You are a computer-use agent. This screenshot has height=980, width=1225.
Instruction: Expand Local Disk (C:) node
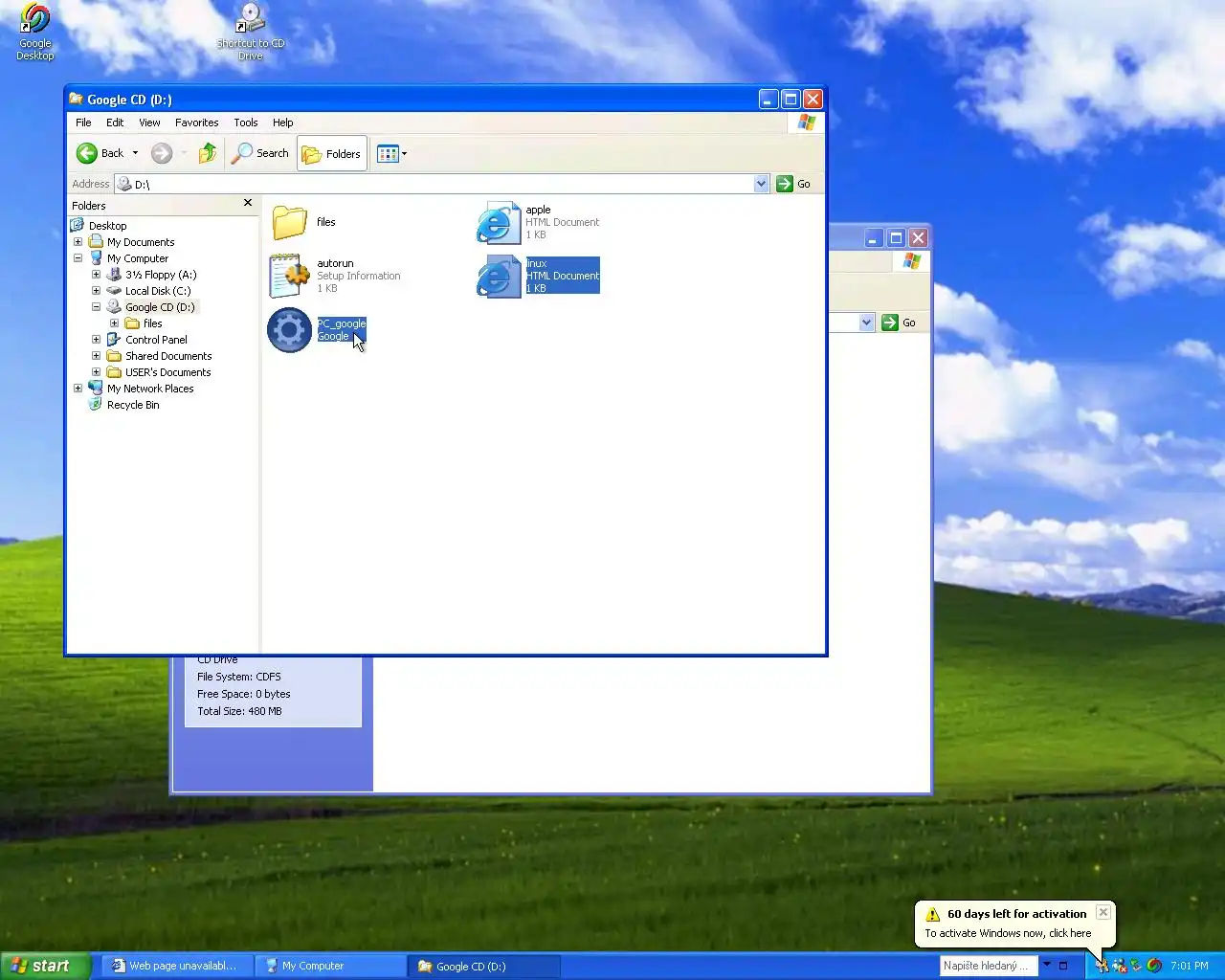[x=97, y=291]
